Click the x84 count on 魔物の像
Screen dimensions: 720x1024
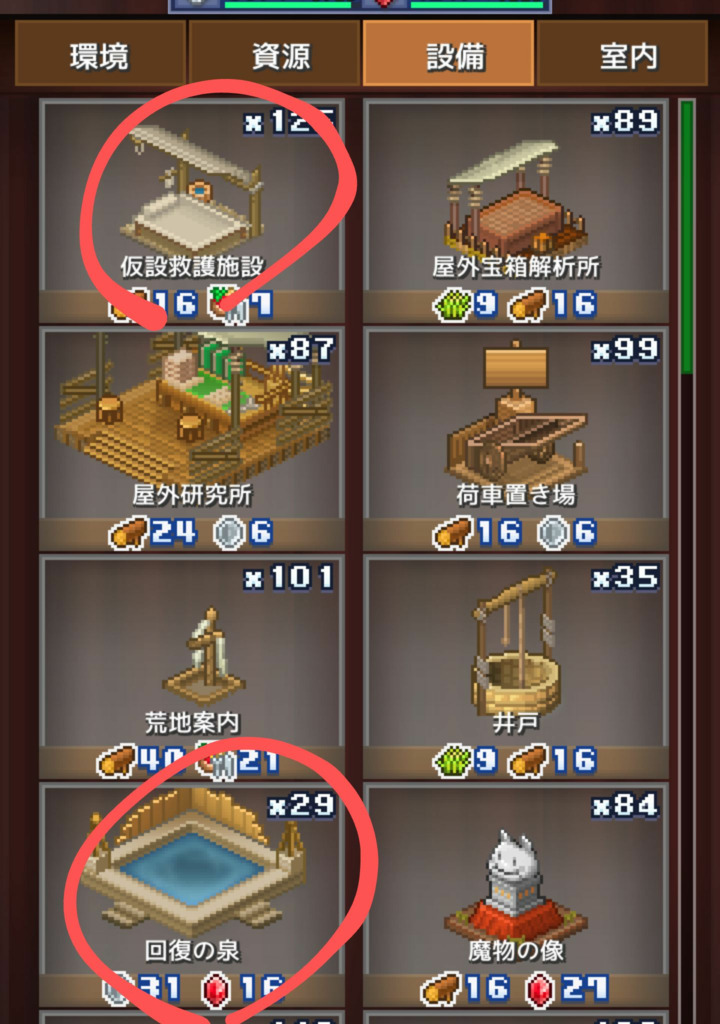pos(625,806)
